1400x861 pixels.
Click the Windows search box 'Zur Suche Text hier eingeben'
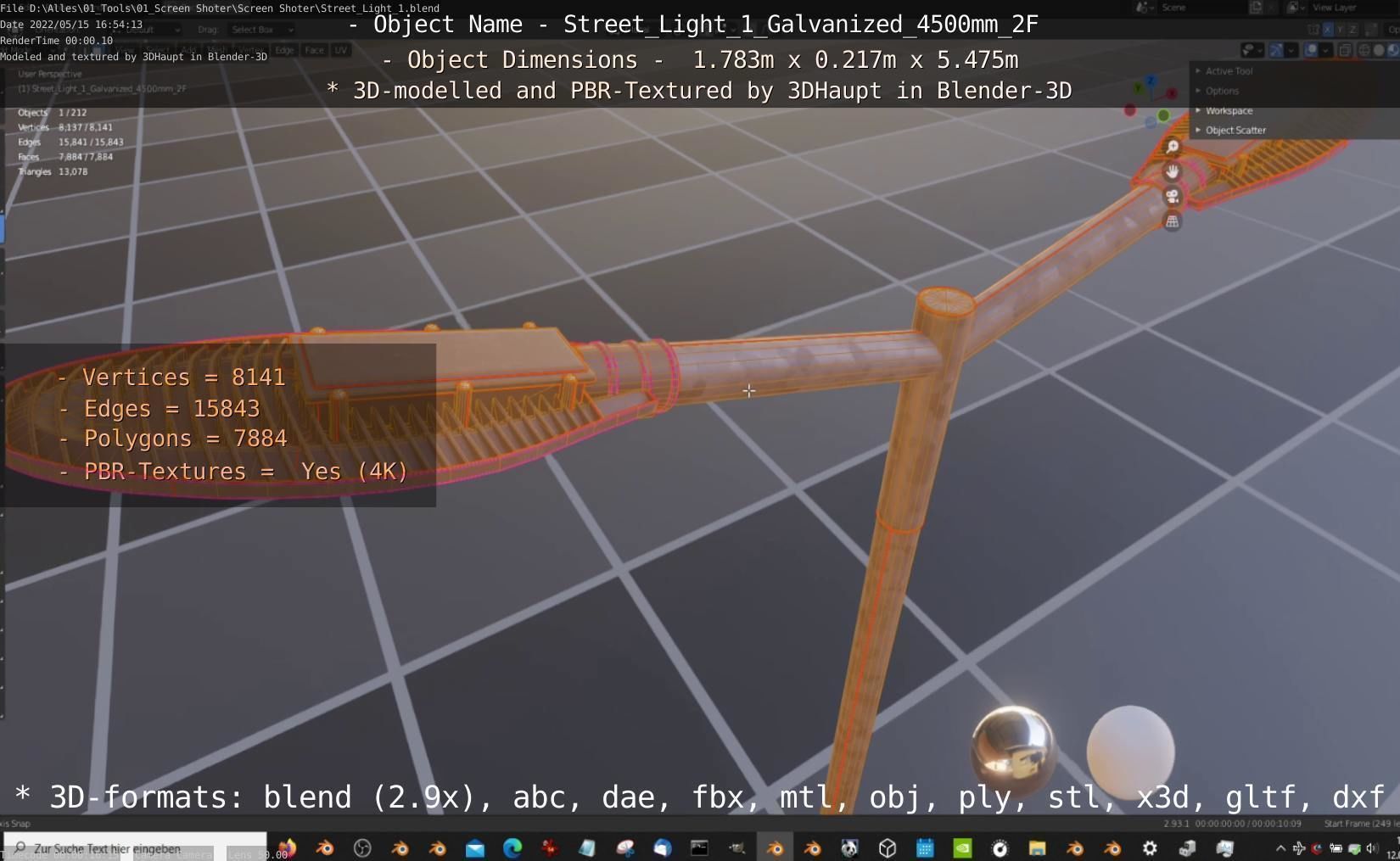pyautogui.click(x=136, y=847)
